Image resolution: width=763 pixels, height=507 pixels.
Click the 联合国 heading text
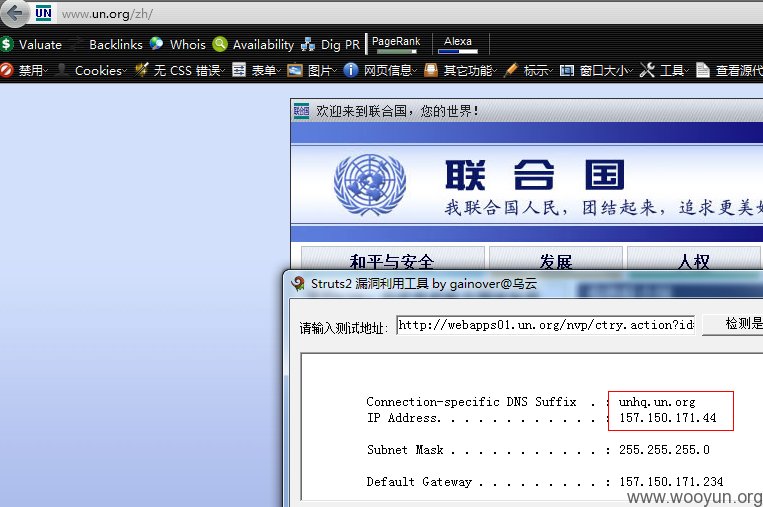(x=534, y=174)
